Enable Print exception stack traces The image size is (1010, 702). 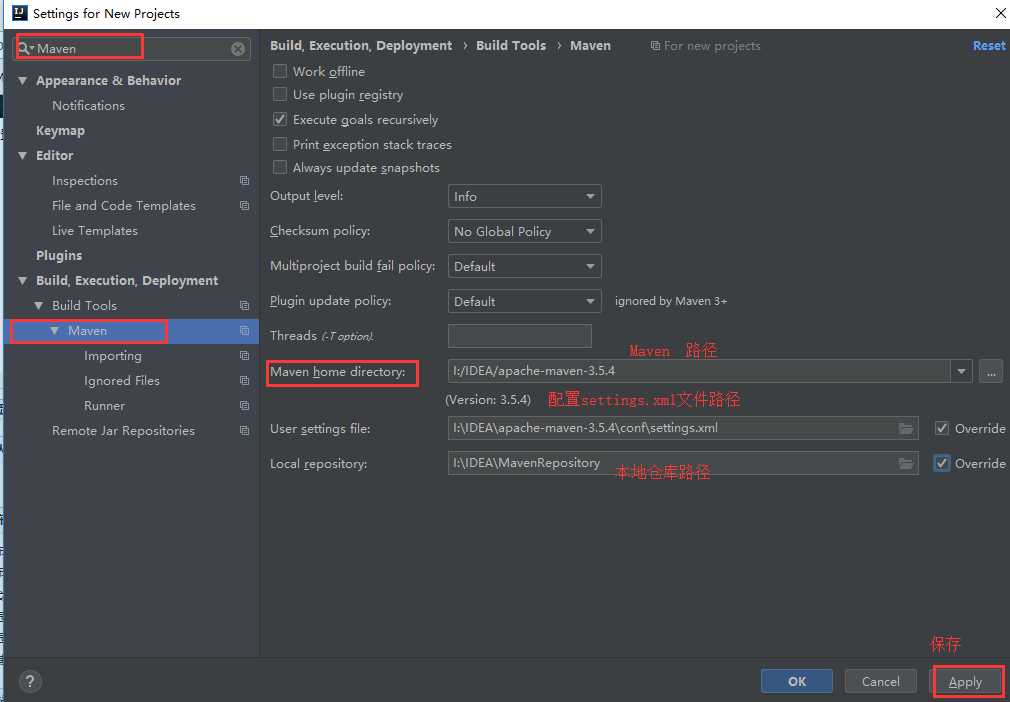280,144
